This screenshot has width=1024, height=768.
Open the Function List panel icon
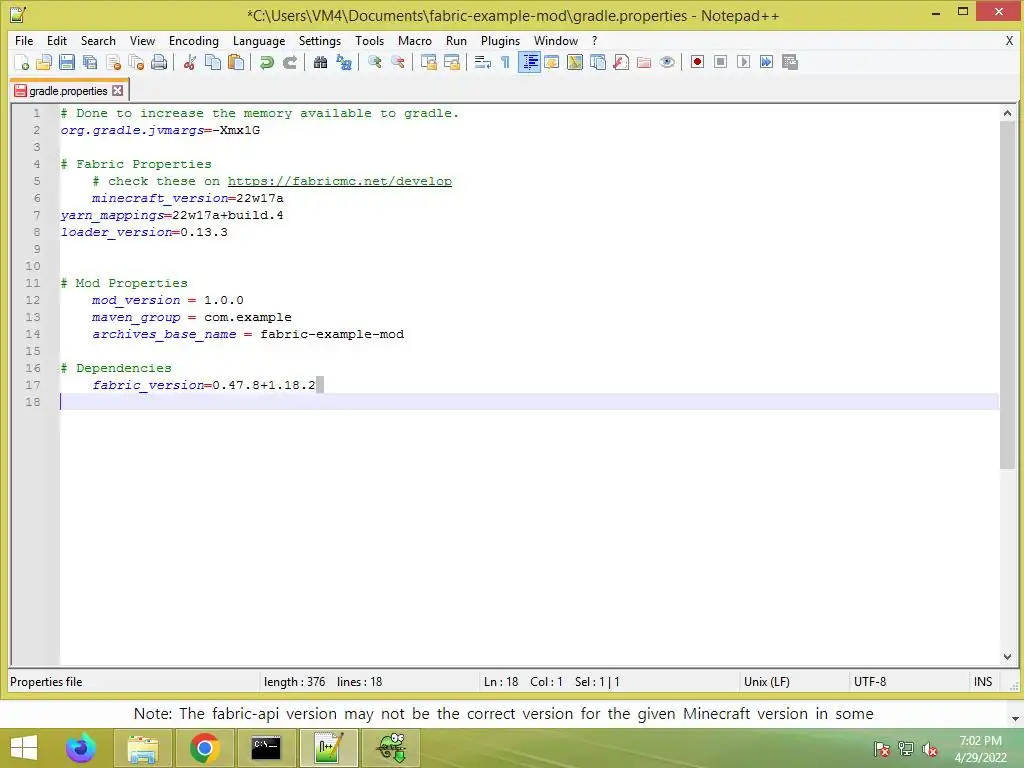click(621, 62)
